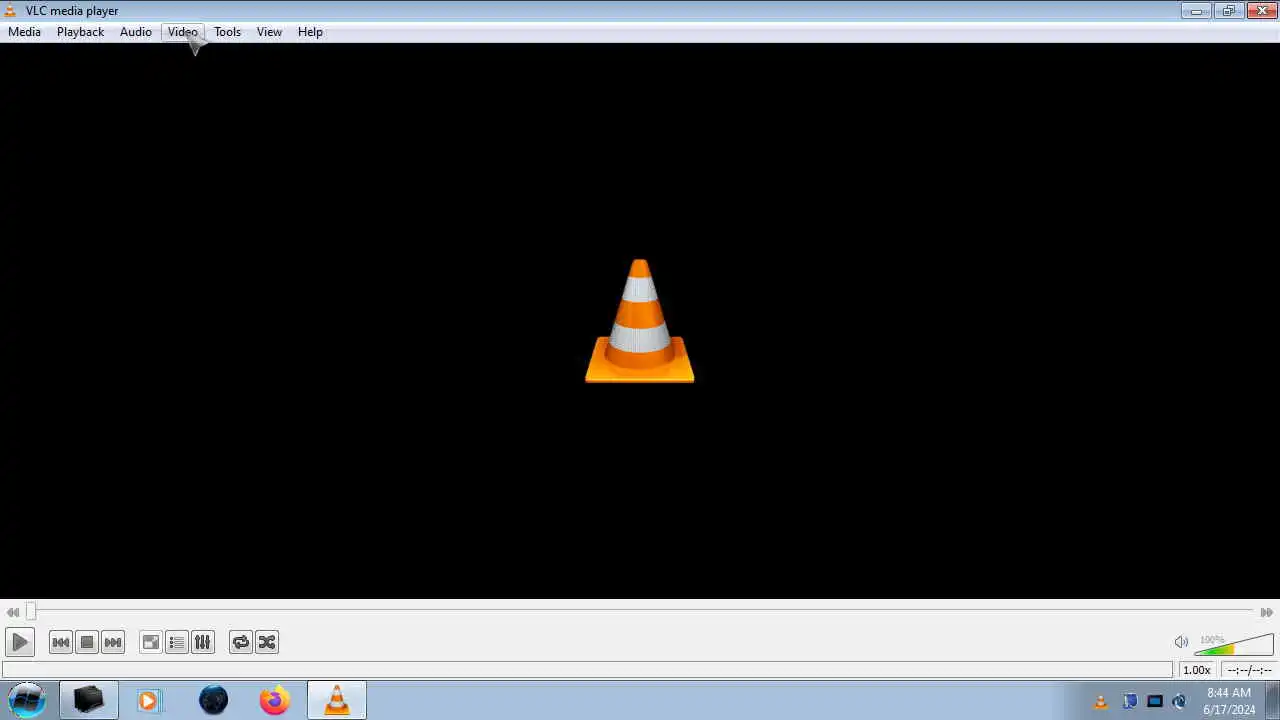This screenshot has width=1280, height=720.
Task: Toggle elapsed/remaining time display
Action: point(1249,670)
